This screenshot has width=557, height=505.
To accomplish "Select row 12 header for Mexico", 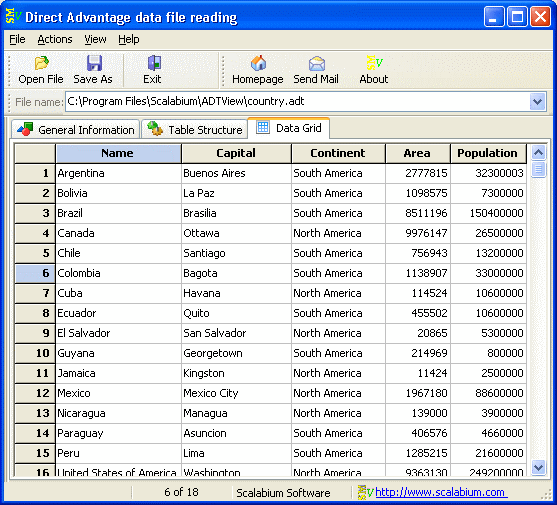I will coord(35,393).
